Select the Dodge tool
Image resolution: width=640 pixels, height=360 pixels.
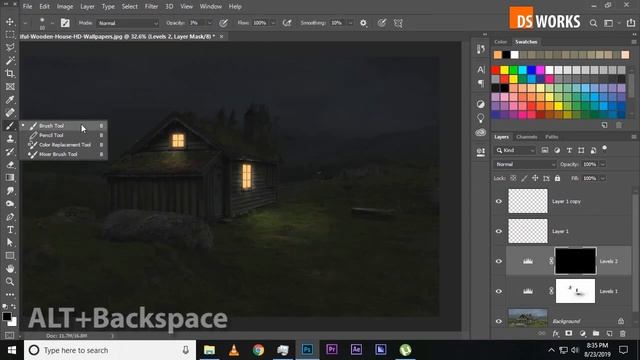(10, 204)
